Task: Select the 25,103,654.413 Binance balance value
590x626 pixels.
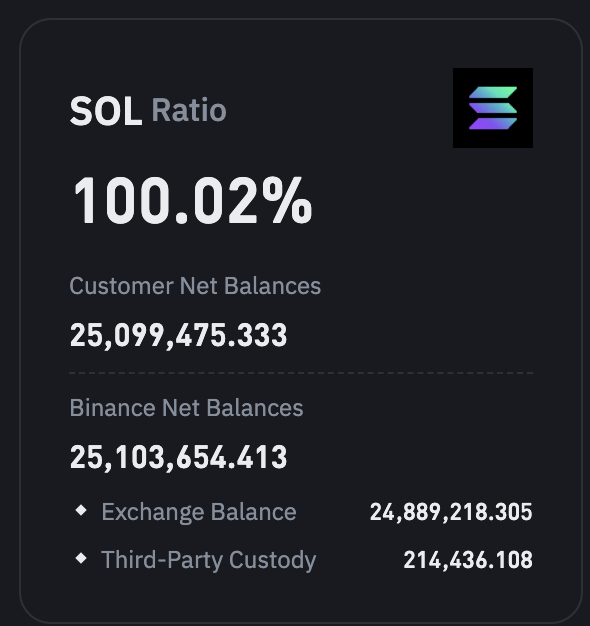Action: 178,457
